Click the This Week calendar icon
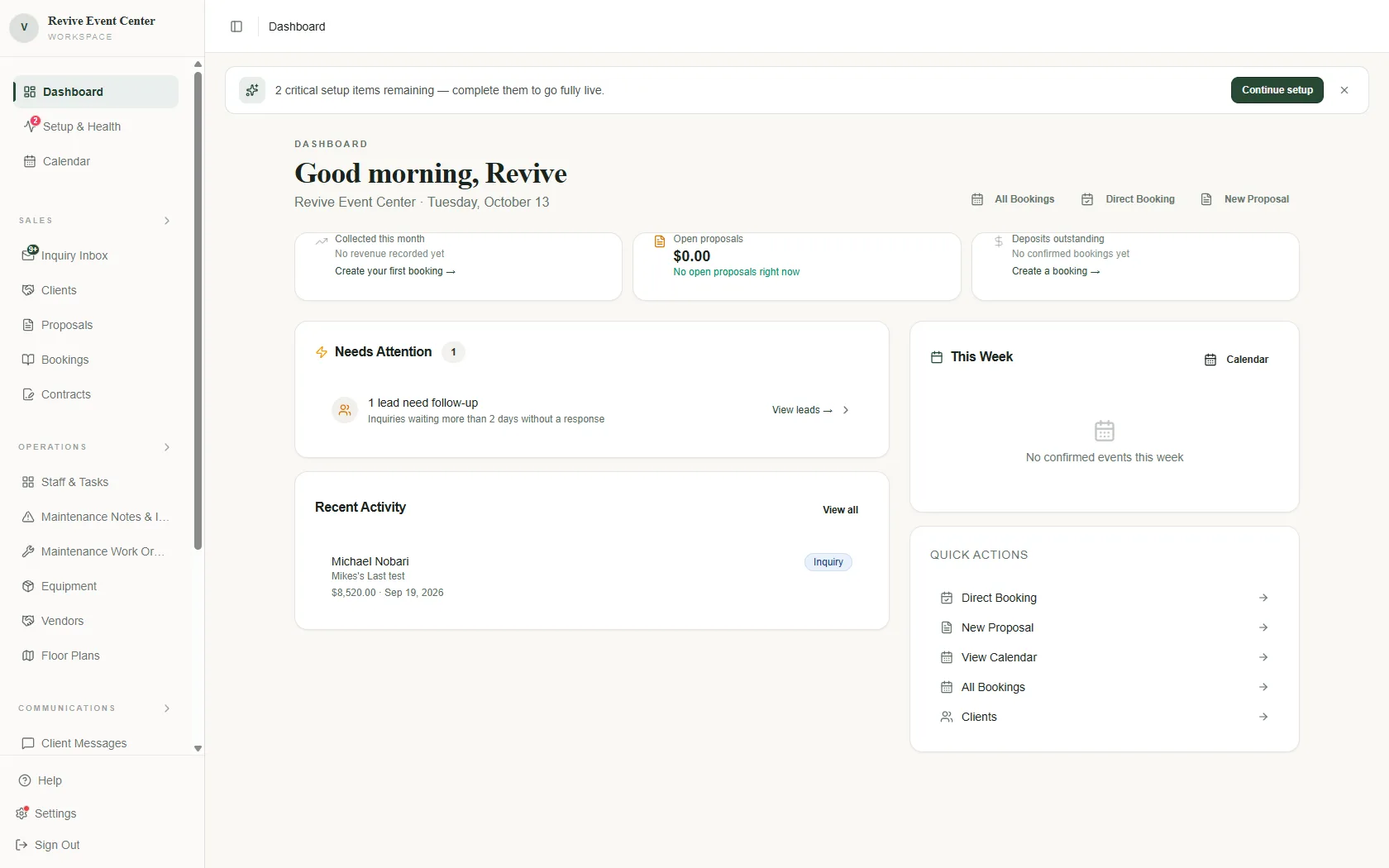The image size is (1389, 868). 937,357
